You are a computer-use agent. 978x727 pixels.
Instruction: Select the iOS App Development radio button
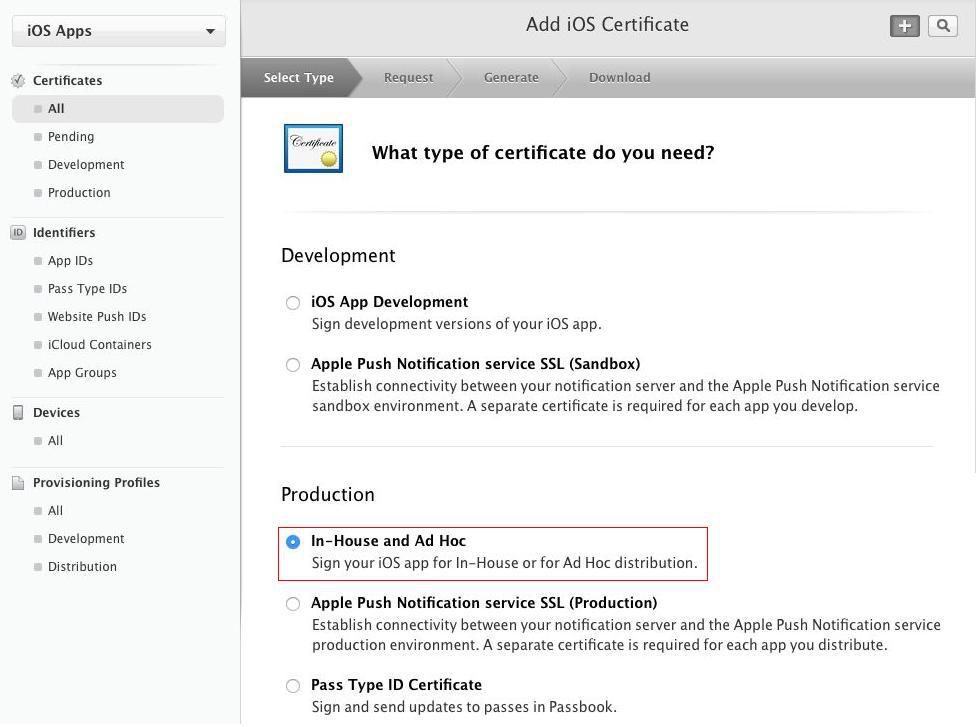click(x=293, y=303)
